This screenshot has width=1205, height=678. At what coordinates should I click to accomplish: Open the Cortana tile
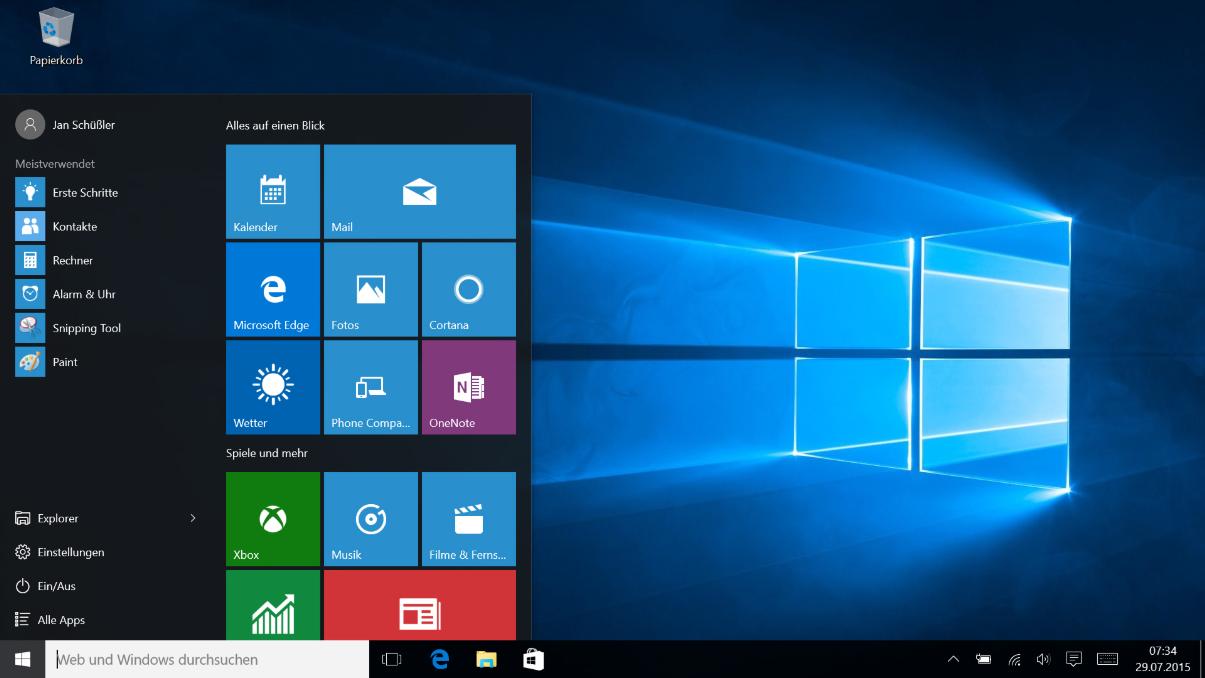point(469,290)
